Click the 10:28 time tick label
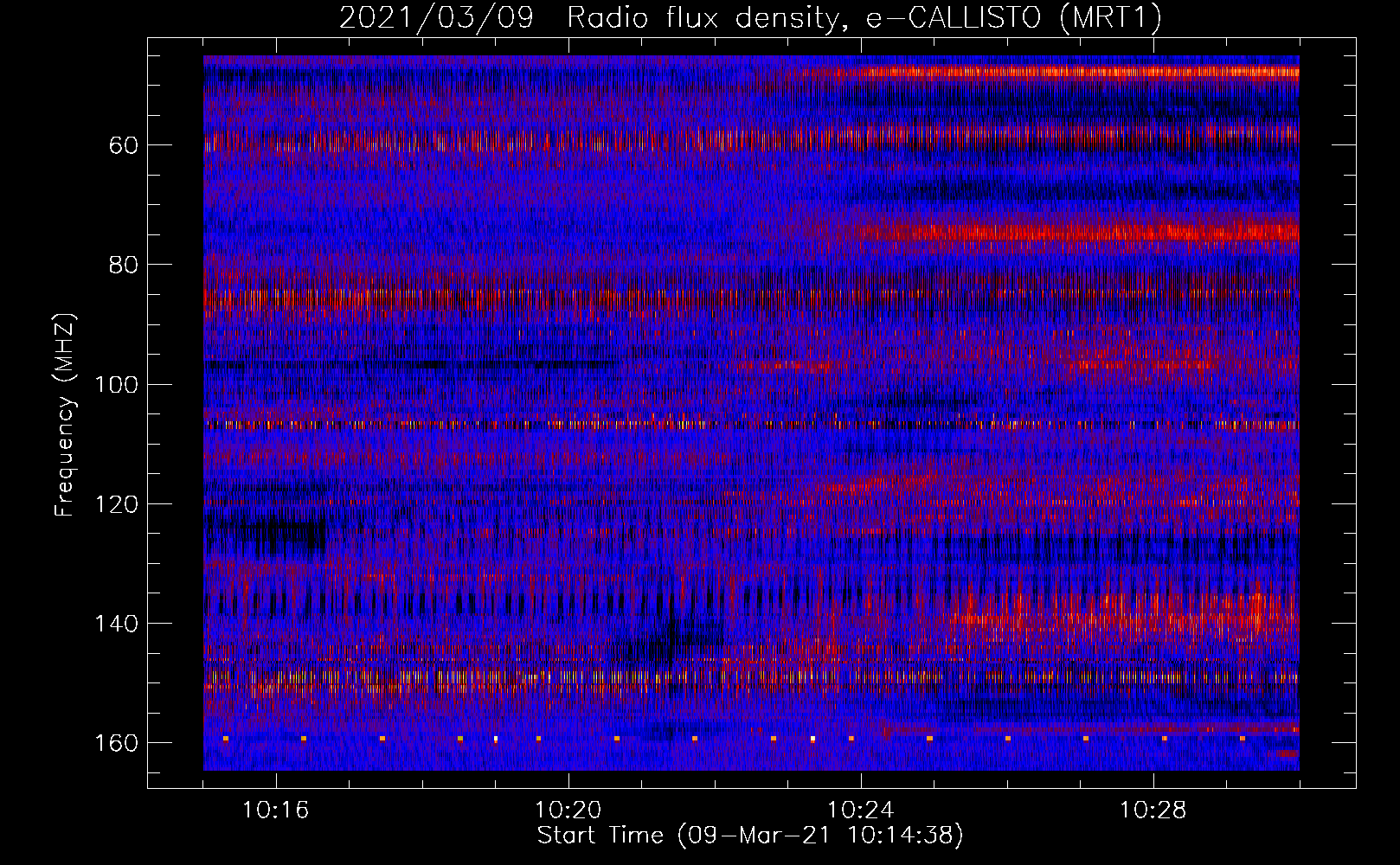This screenshot has width=1400, height=865. click(x=1153, y=811)
